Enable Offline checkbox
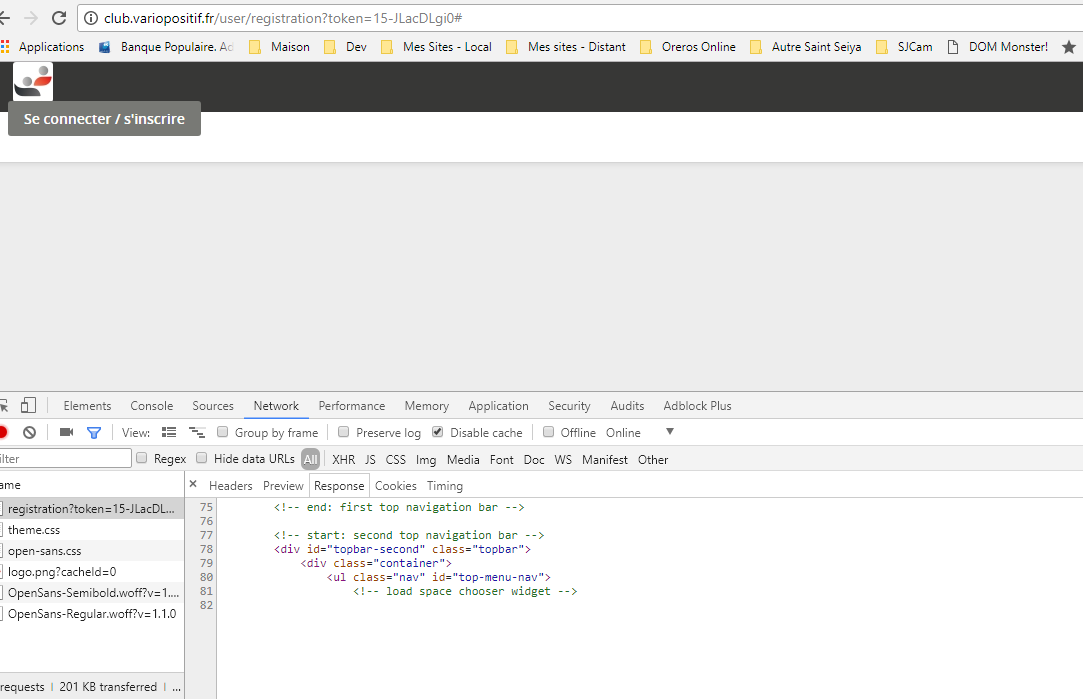1083x699 pixels. point(548,432)
